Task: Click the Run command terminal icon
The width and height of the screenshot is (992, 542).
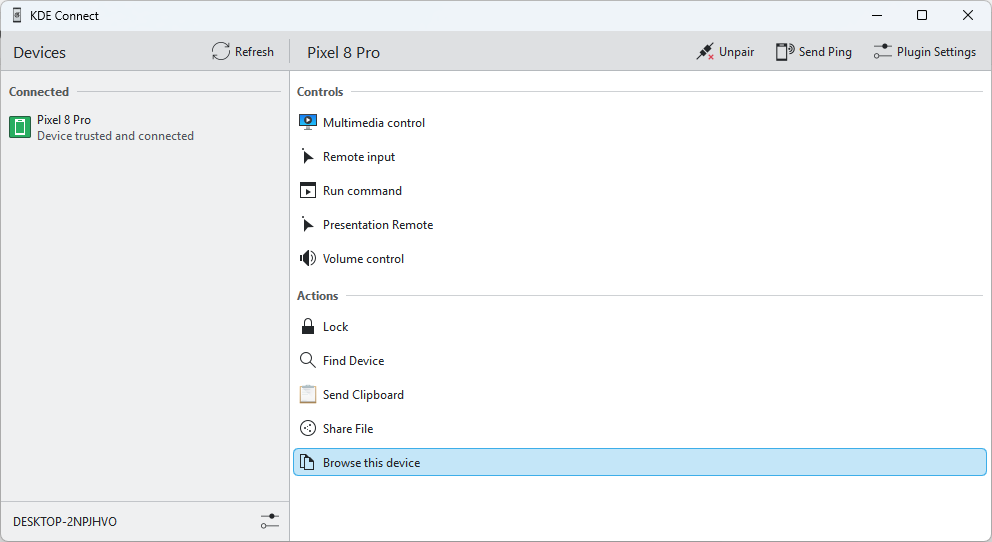Action: pos(307,191)
